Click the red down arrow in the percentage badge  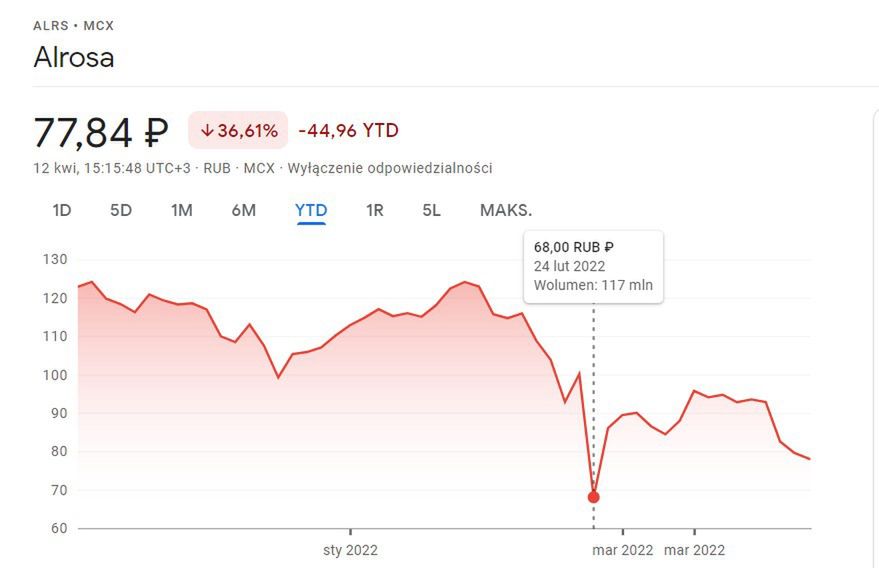coord(207,131)
